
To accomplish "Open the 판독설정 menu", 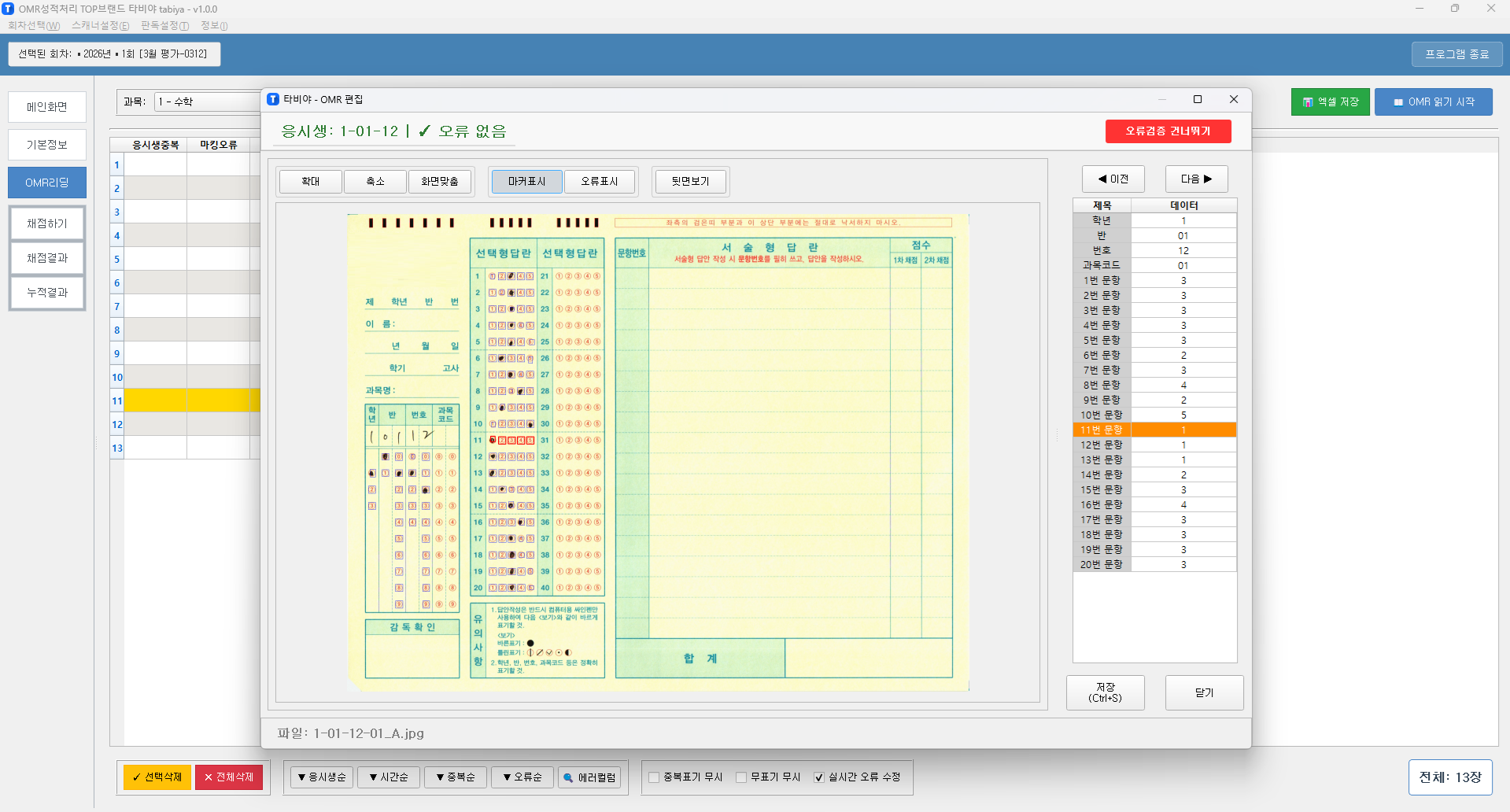I will point(164,25).
